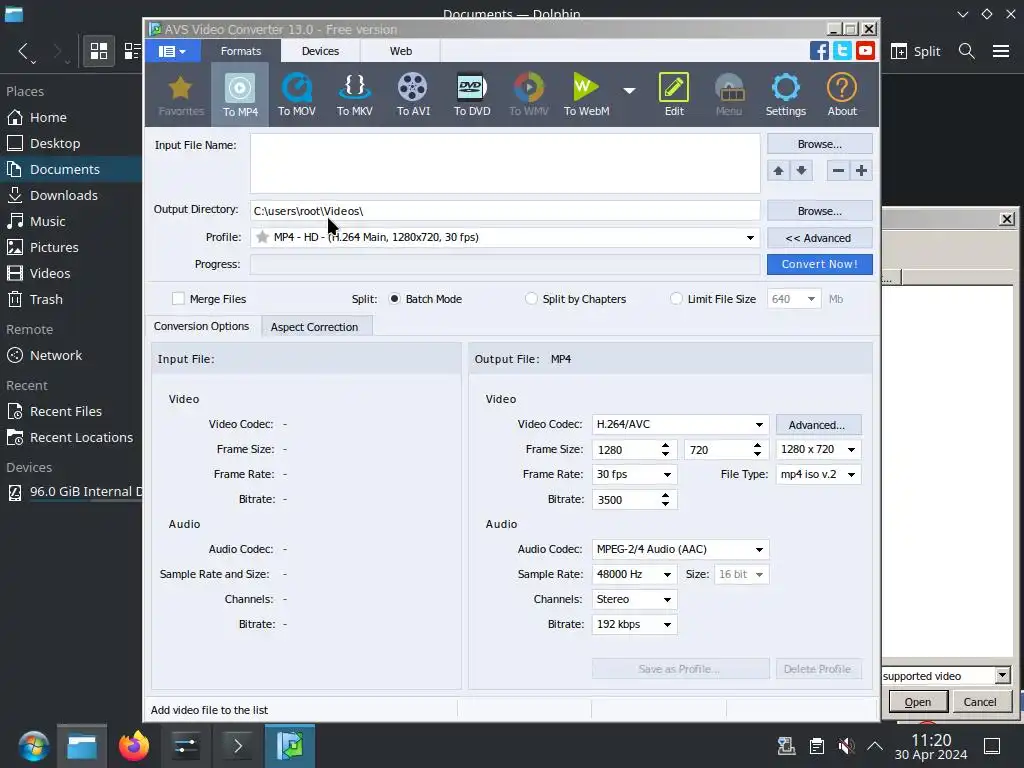Image resolution: width=1024 pixels, height=768 pixels.
Task: Pick the To MKV format icon
Action: pyautogui.click(x=355, y=95)
